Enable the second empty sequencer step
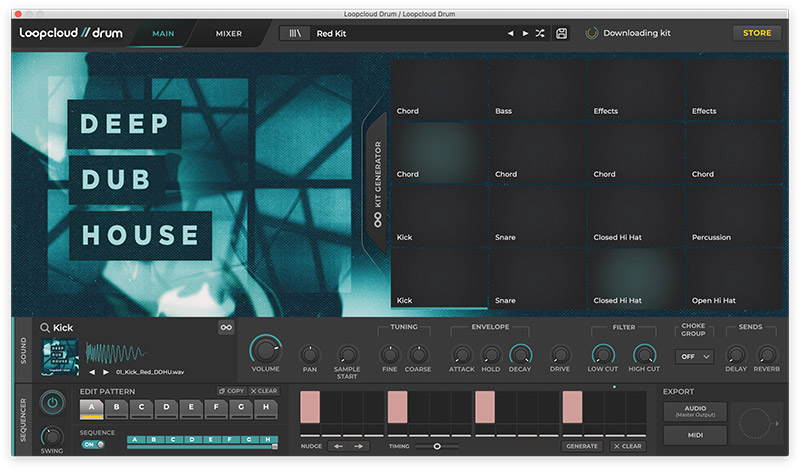800x470 pixels. pos(332,407)
